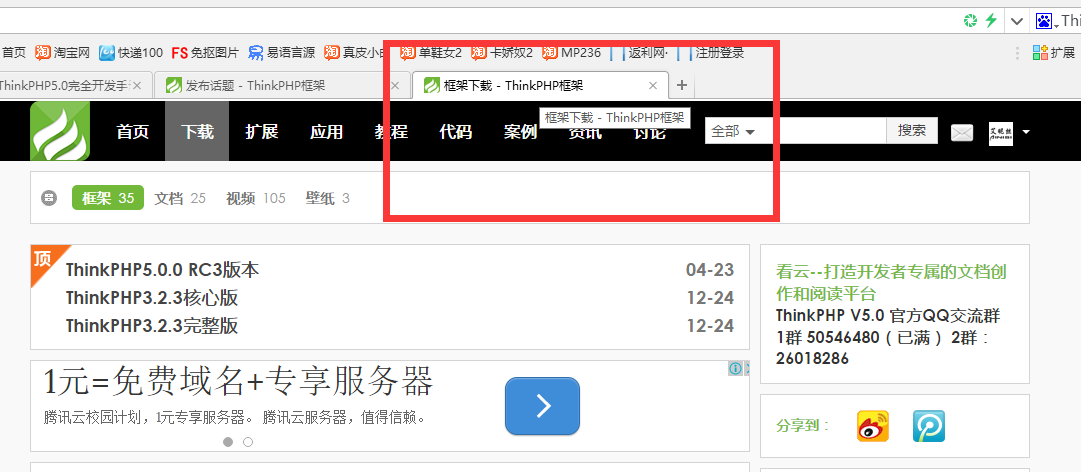Viewport: 1081px width, 472px height.
Task: Share to Sina Weibo icon
Action: click(x=872, y=427)
